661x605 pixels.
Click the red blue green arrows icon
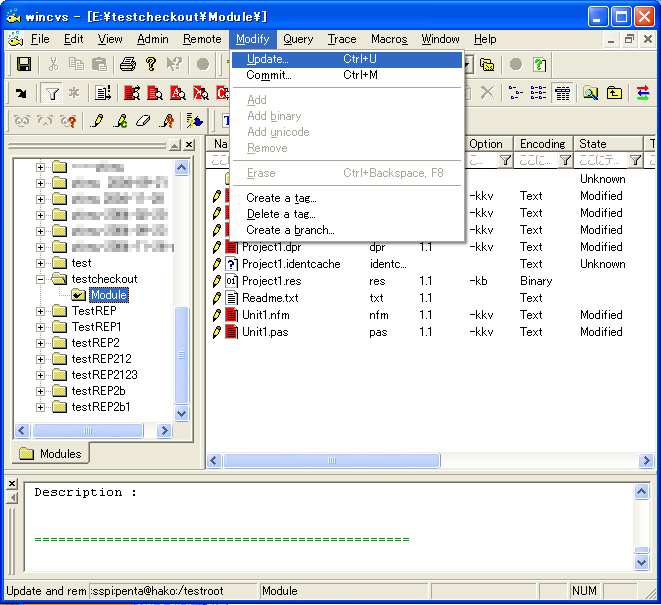643,93
